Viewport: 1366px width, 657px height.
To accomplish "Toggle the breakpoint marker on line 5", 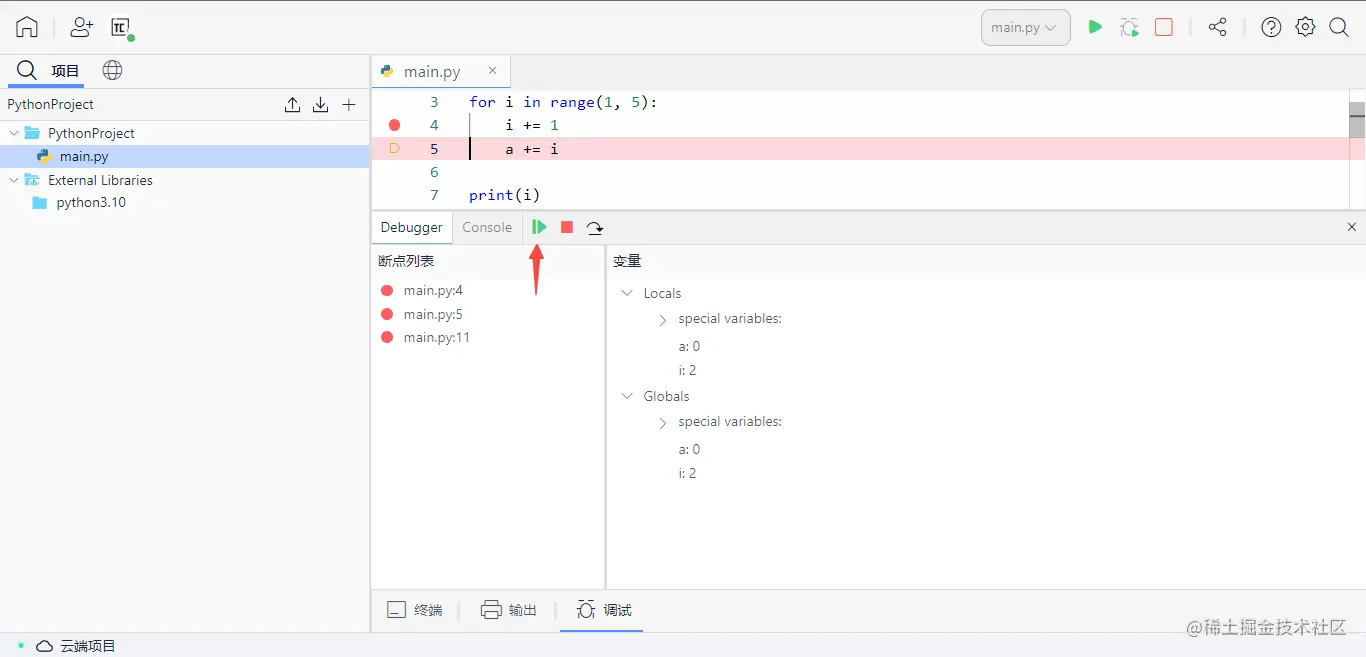I will click(394, 148).
